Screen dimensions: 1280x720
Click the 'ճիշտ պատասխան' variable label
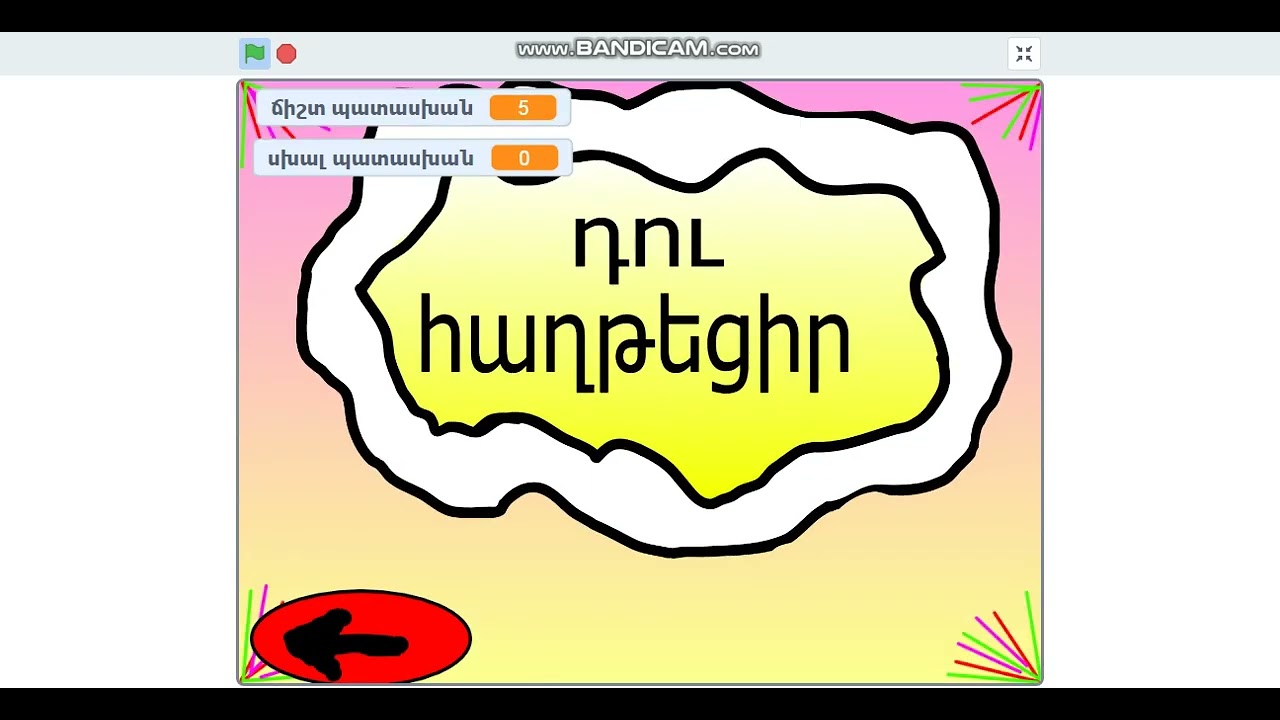(x=372, y=108)
